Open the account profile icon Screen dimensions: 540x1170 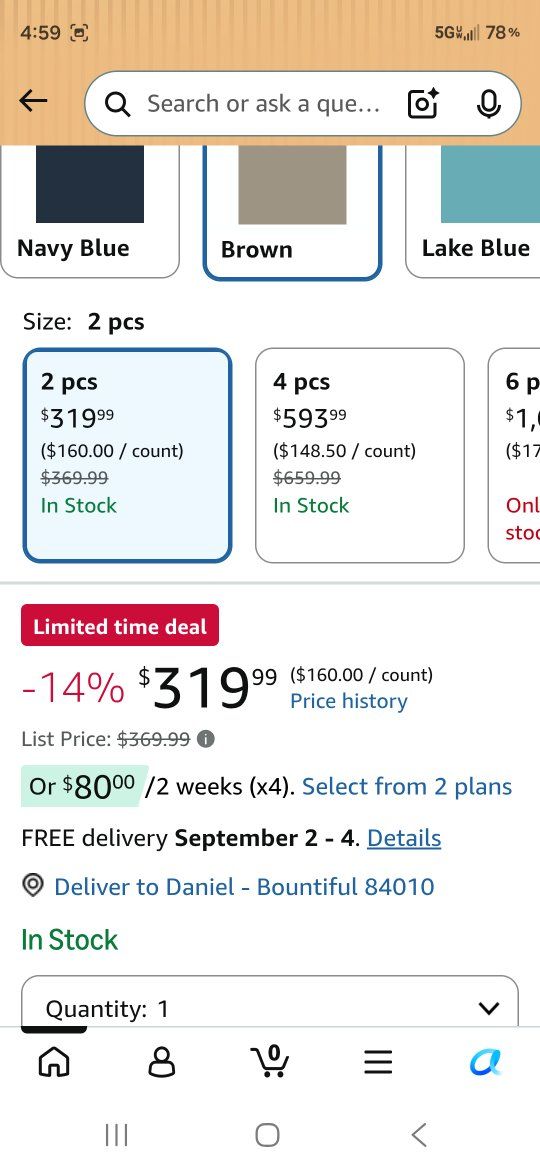point(162,1062)
